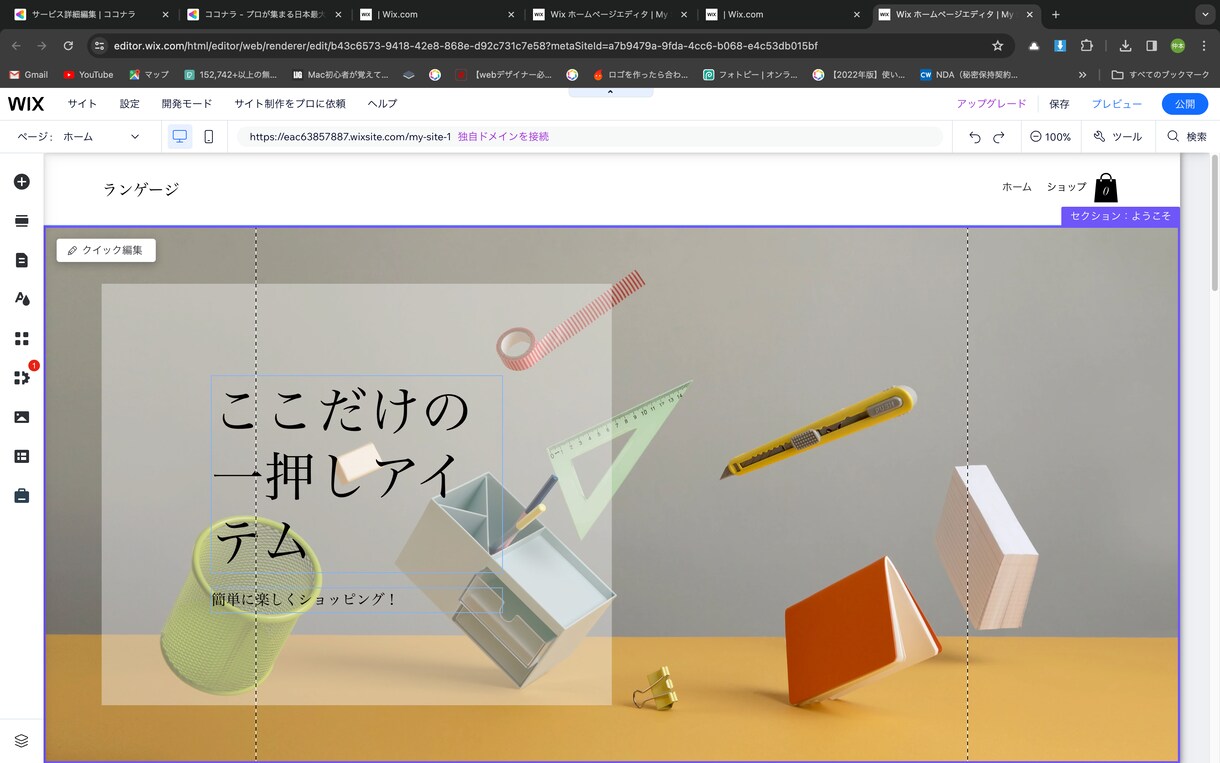Open the Gmail bookmark
The width and height of the screenshot is (1220, 763).
[28, 75]
